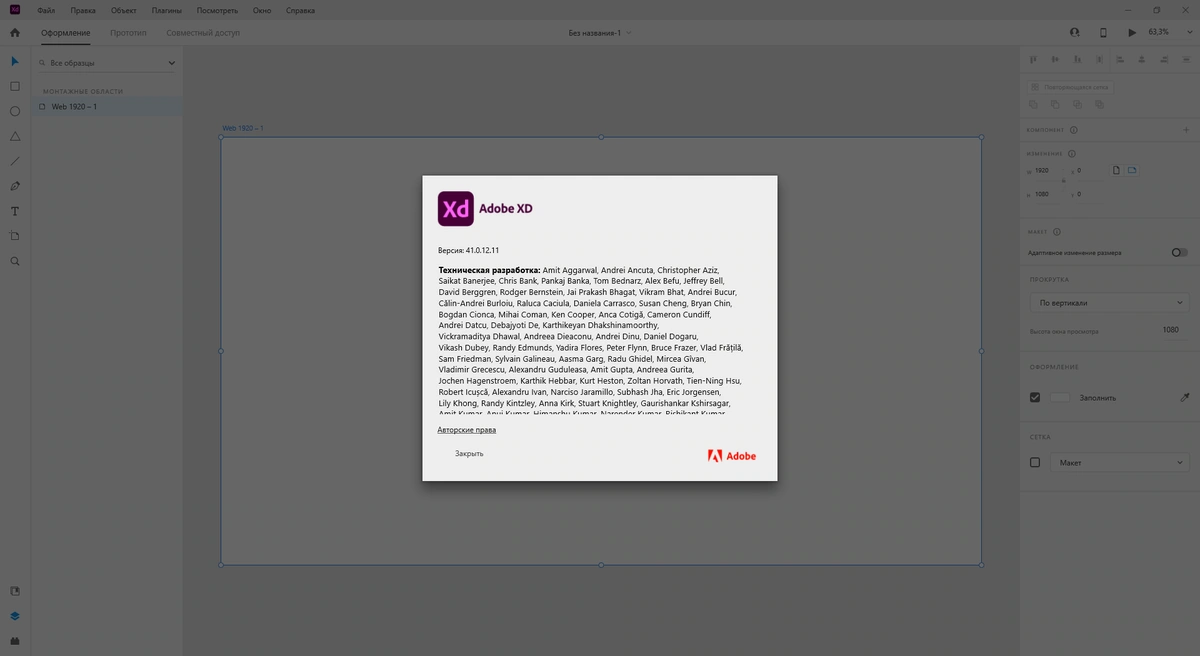Toggle the adaptive resize switch
This screenshot has height=656, width=1200.
tap(1180, 253)
